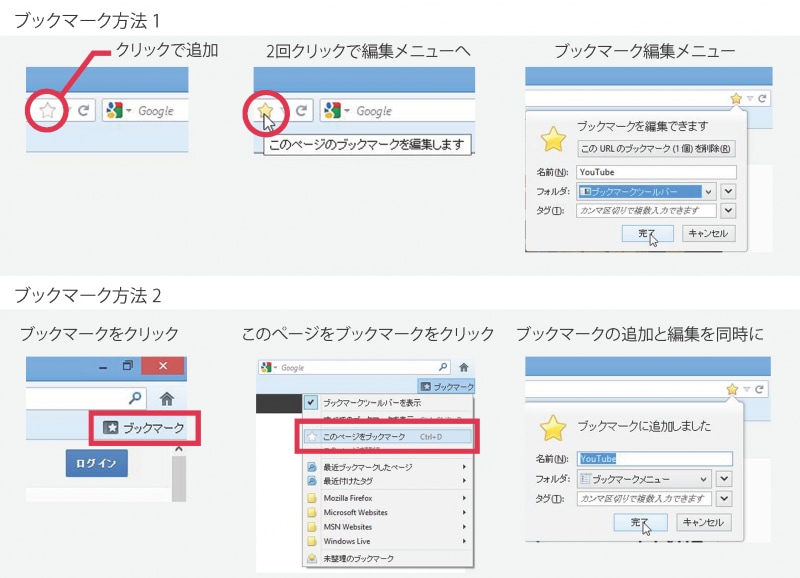Open search engine dropdown in 2回クリックで編集メニューへ panel
The image size is (800, 578).
pyautogui.click(x=347, y=111)
